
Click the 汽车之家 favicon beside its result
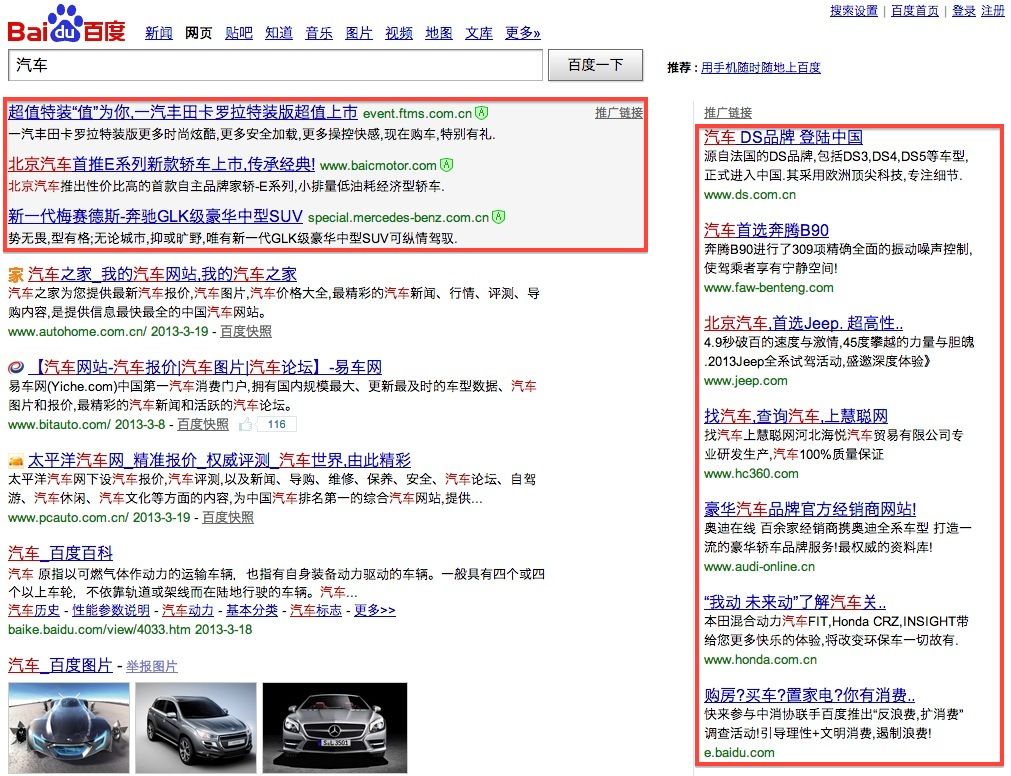click(x=15, y=275)
